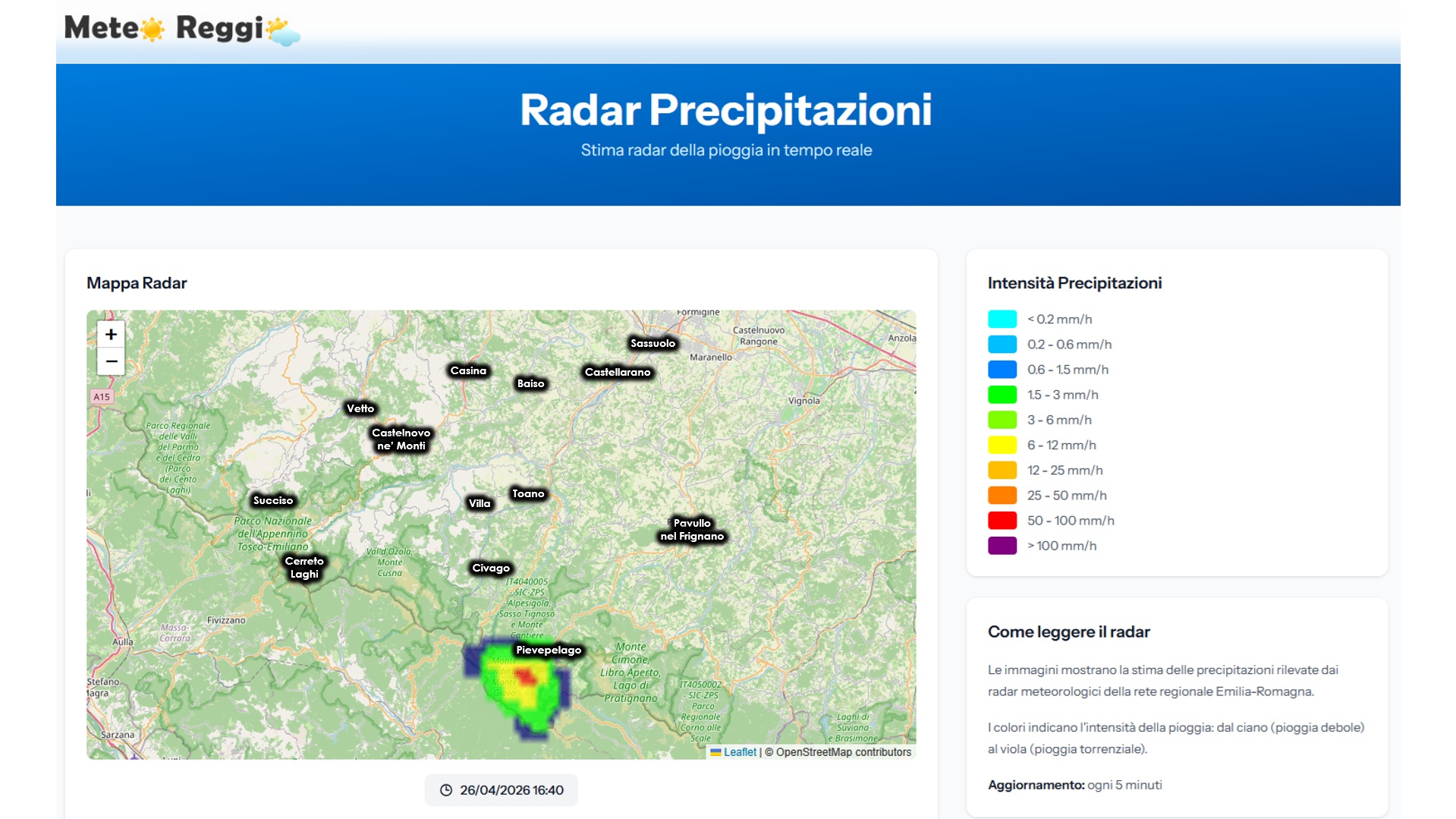The height and width of the screenshot is (819, 1456).
Task: Open the OpenStreetMap contributors link
Action: (x=843, y=752)
